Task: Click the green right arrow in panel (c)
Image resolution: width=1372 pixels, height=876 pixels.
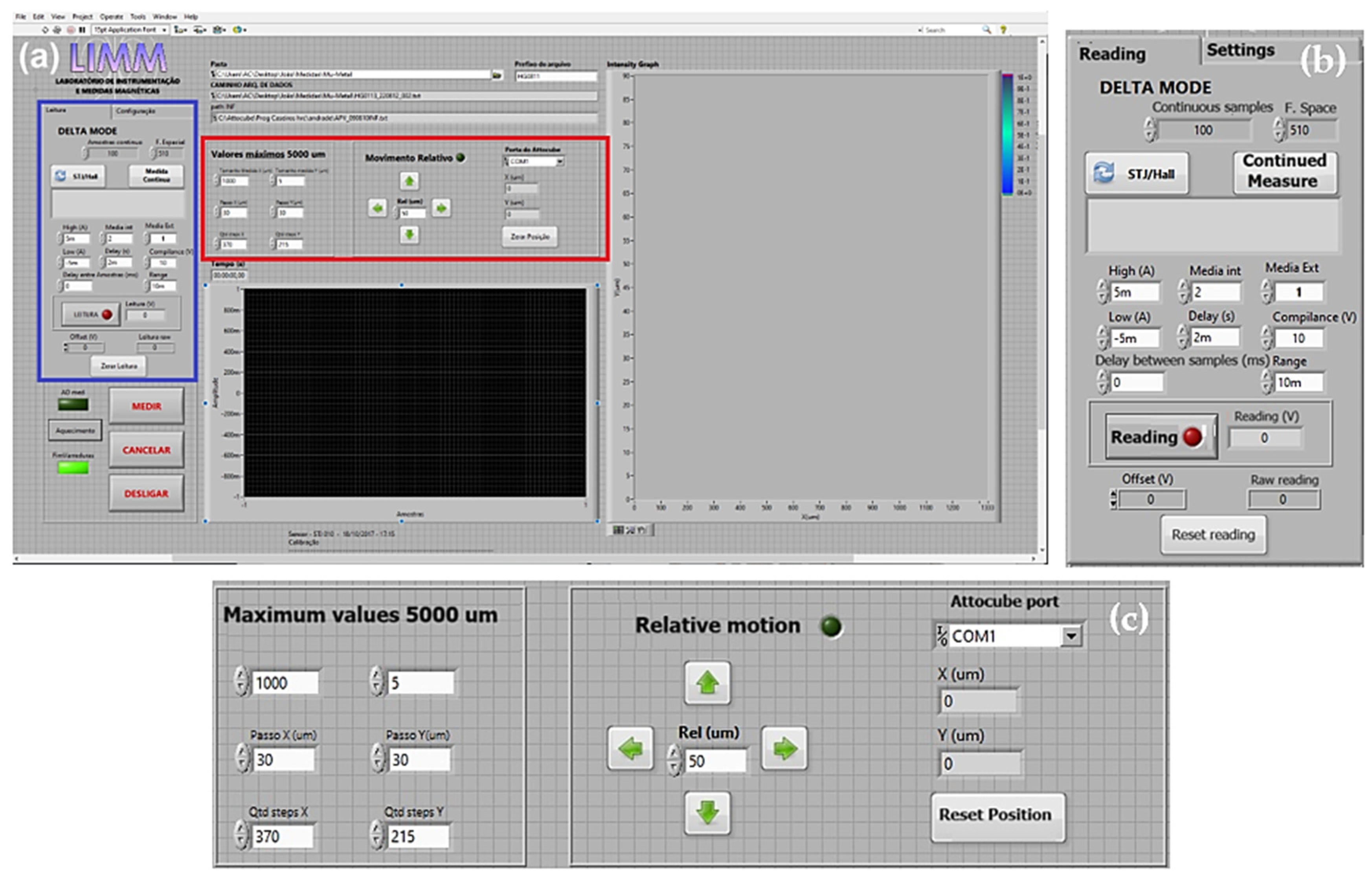Action: [x=784, y=748]
